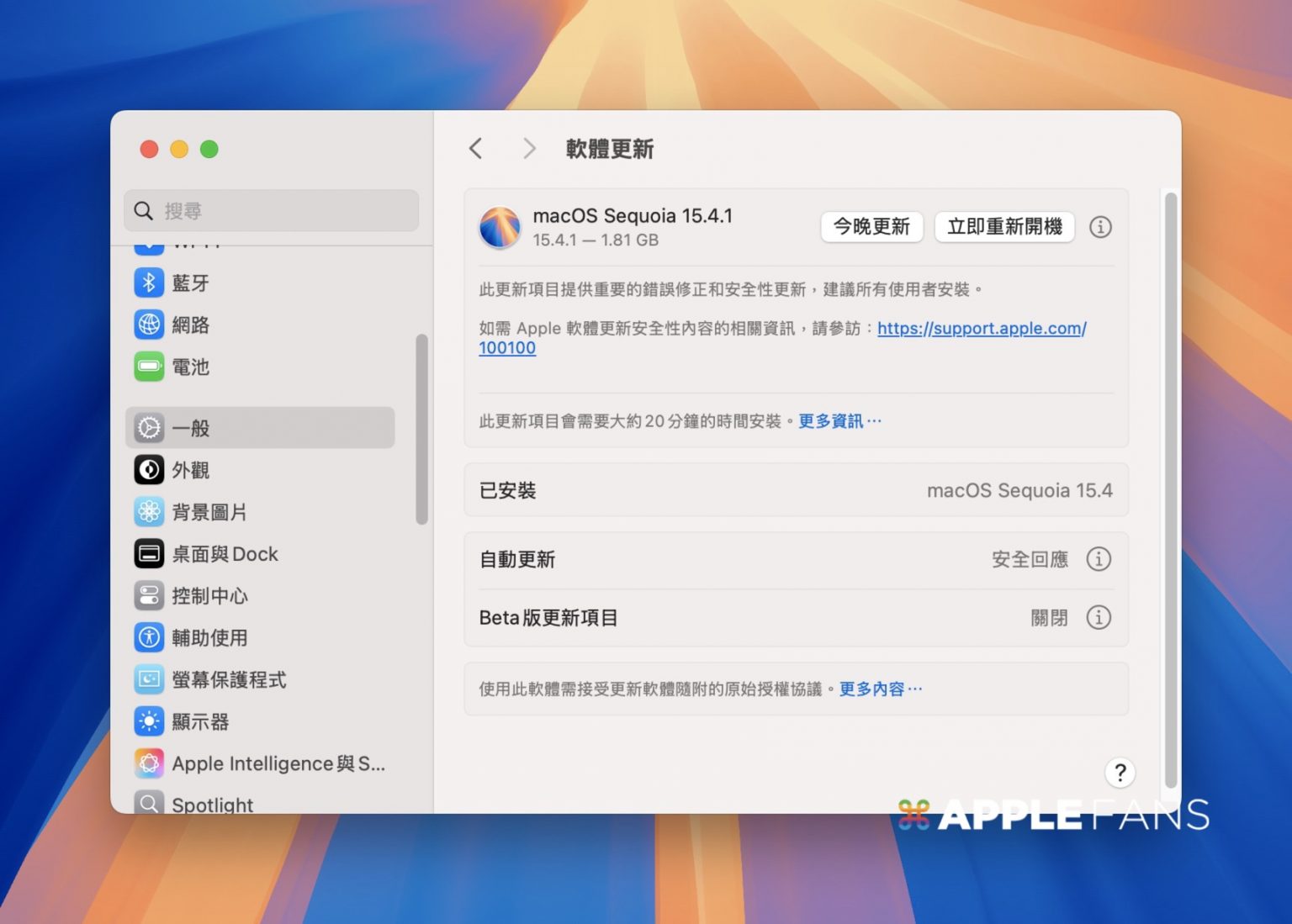
Task: Go back using the left chevron
Action: pyautogui.click(x=476, y=149)
